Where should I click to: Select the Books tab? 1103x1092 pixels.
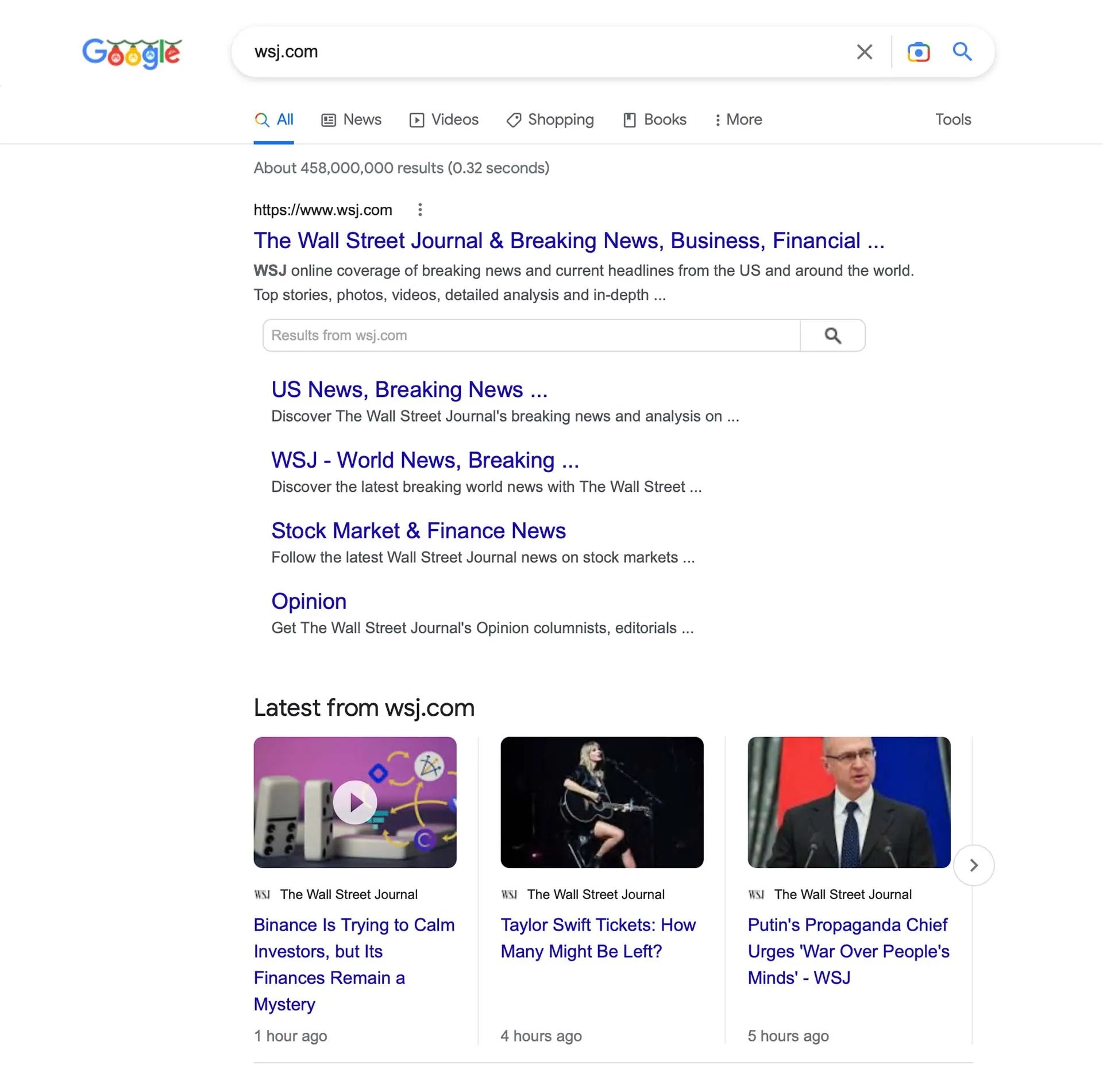tap(655, 119)
